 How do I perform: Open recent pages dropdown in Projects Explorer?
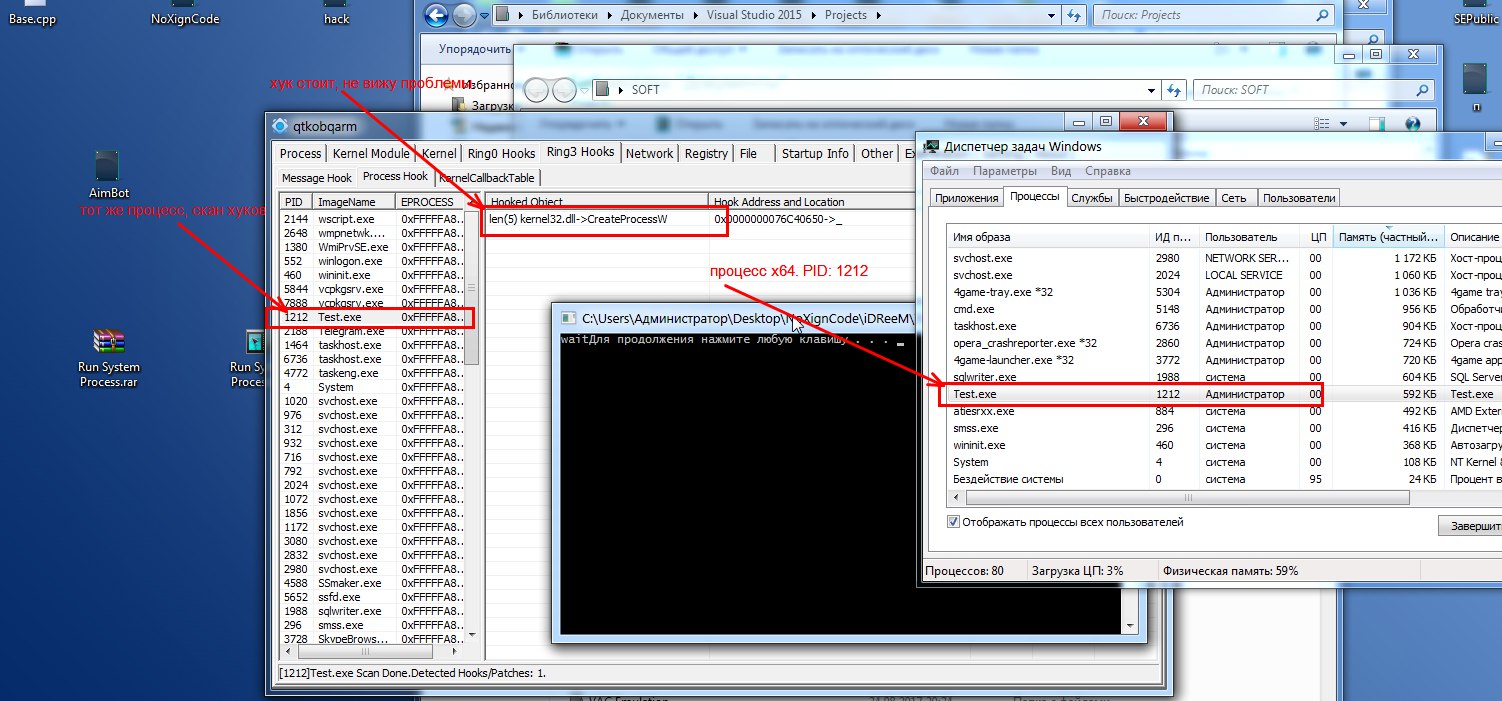tap(484, 16)
